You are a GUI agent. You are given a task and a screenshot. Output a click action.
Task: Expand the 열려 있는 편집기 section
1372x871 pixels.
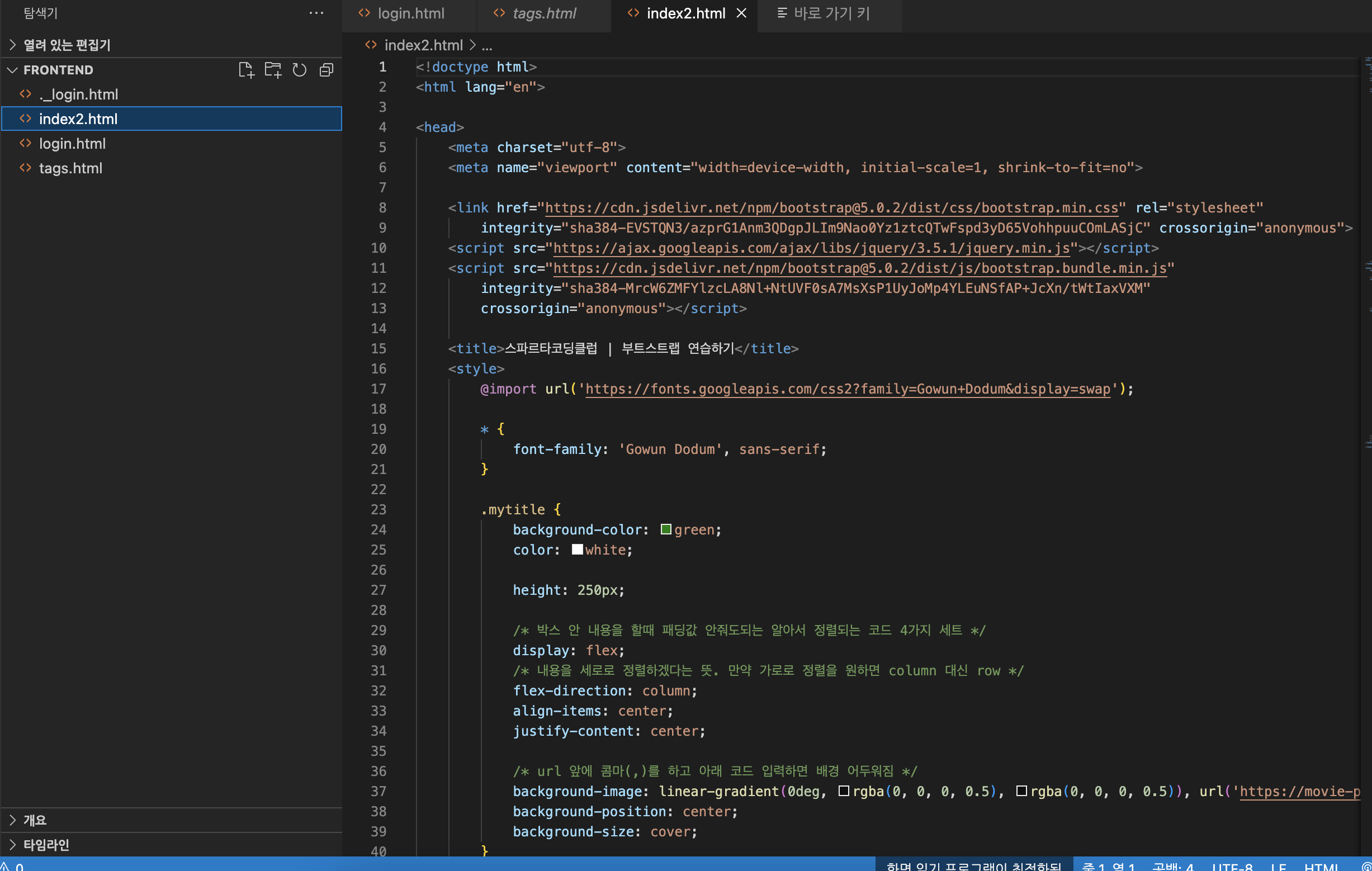pyautogui.click(x=171, y=45)
